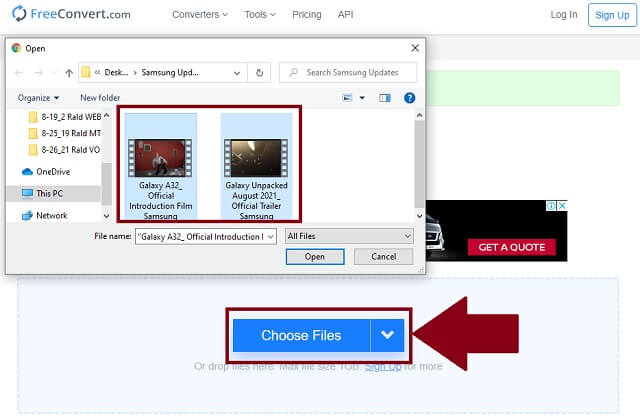Click the Network icon in the sidebar
The image size is (640, 419).
tap(27, 215)
